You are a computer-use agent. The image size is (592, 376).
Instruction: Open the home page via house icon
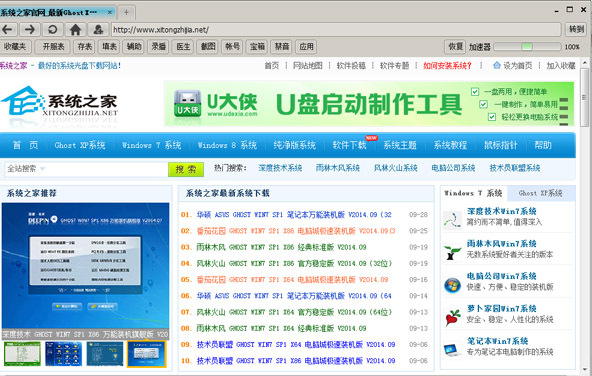(75, 29)
